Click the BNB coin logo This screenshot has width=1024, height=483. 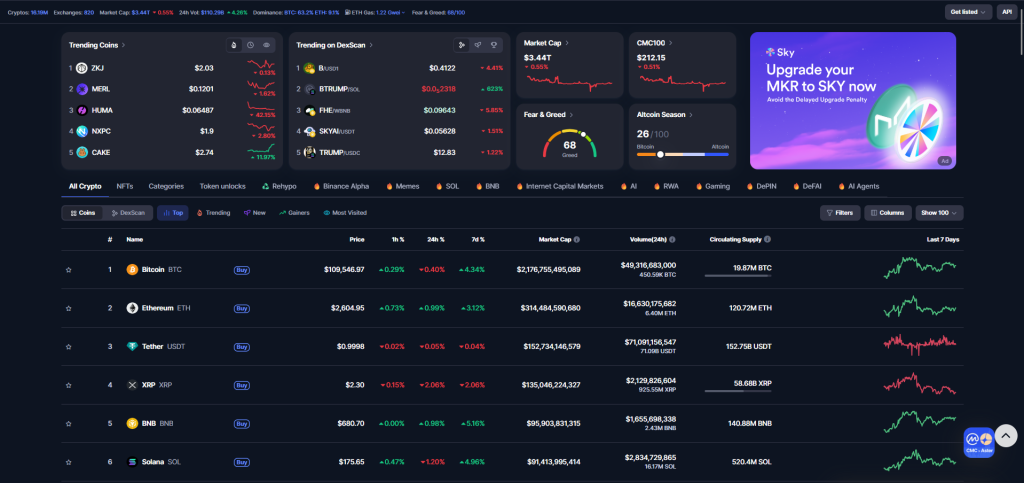coord(132,424)
